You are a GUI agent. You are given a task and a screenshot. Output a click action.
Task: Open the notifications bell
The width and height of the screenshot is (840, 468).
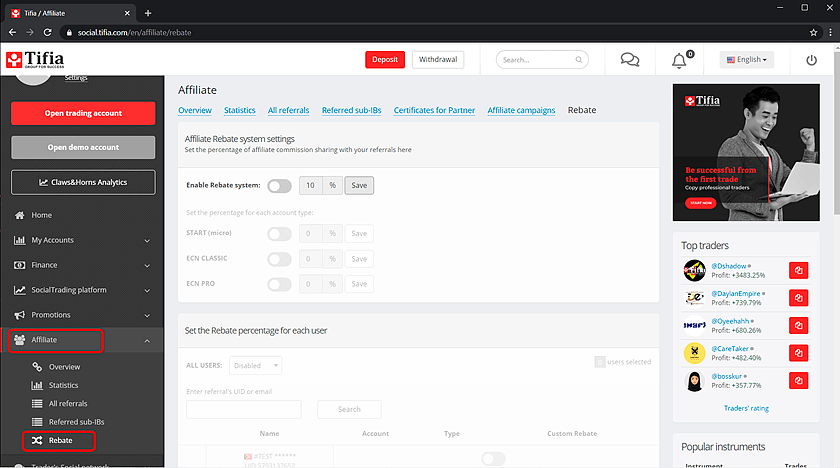[x=679, y=61]
